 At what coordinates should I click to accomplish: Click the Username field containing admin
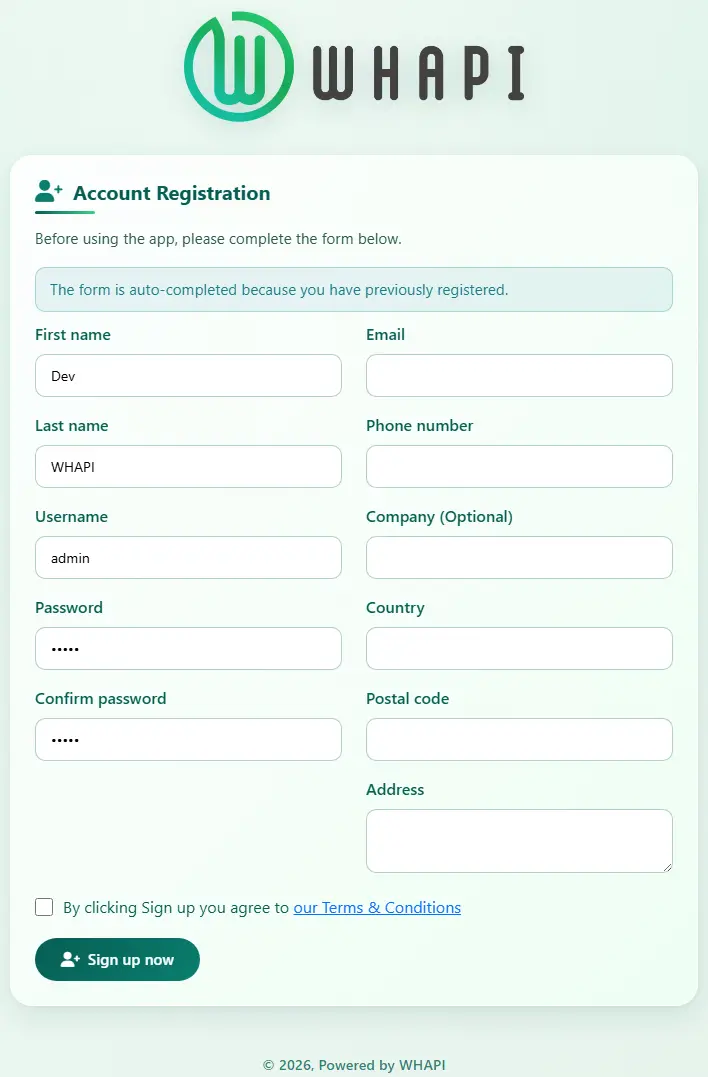coord(188,558)
